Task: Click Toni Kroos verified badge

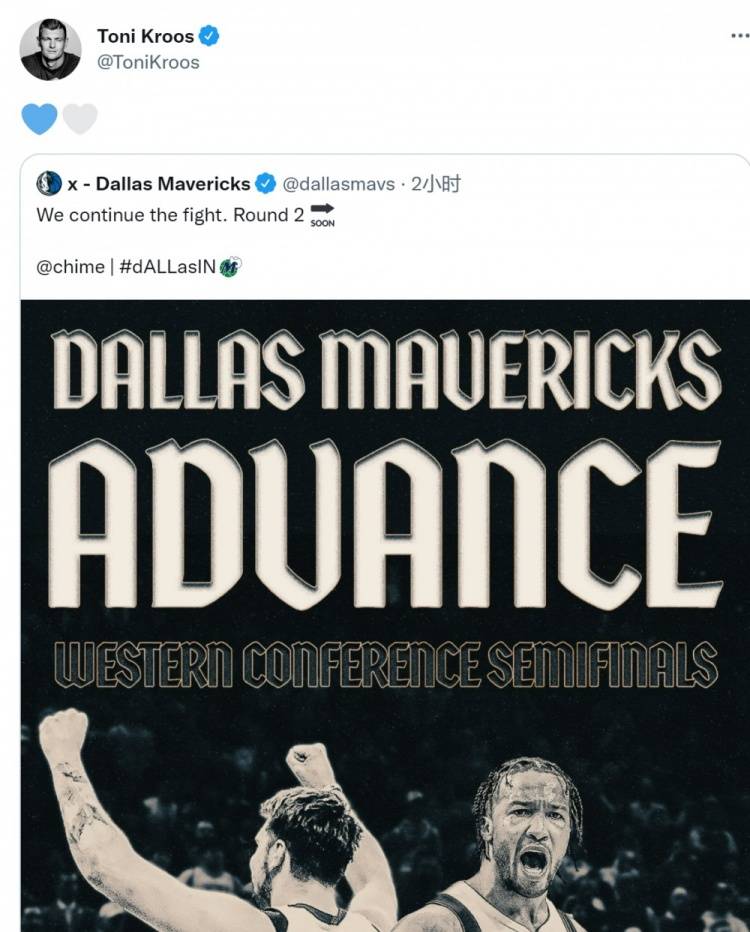Action: pyautogui.click(x=209, y=36)
